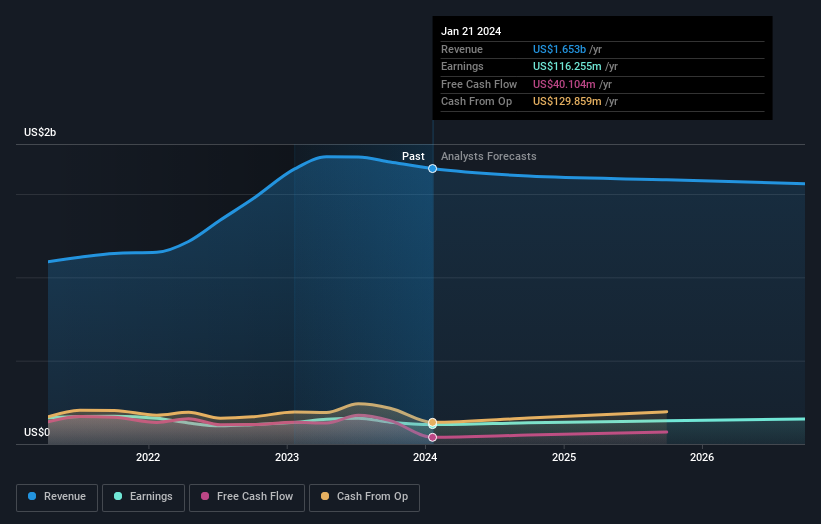821x524 pixels.
Task: Toggle the Earnings legend series
Action: (143, 497)
